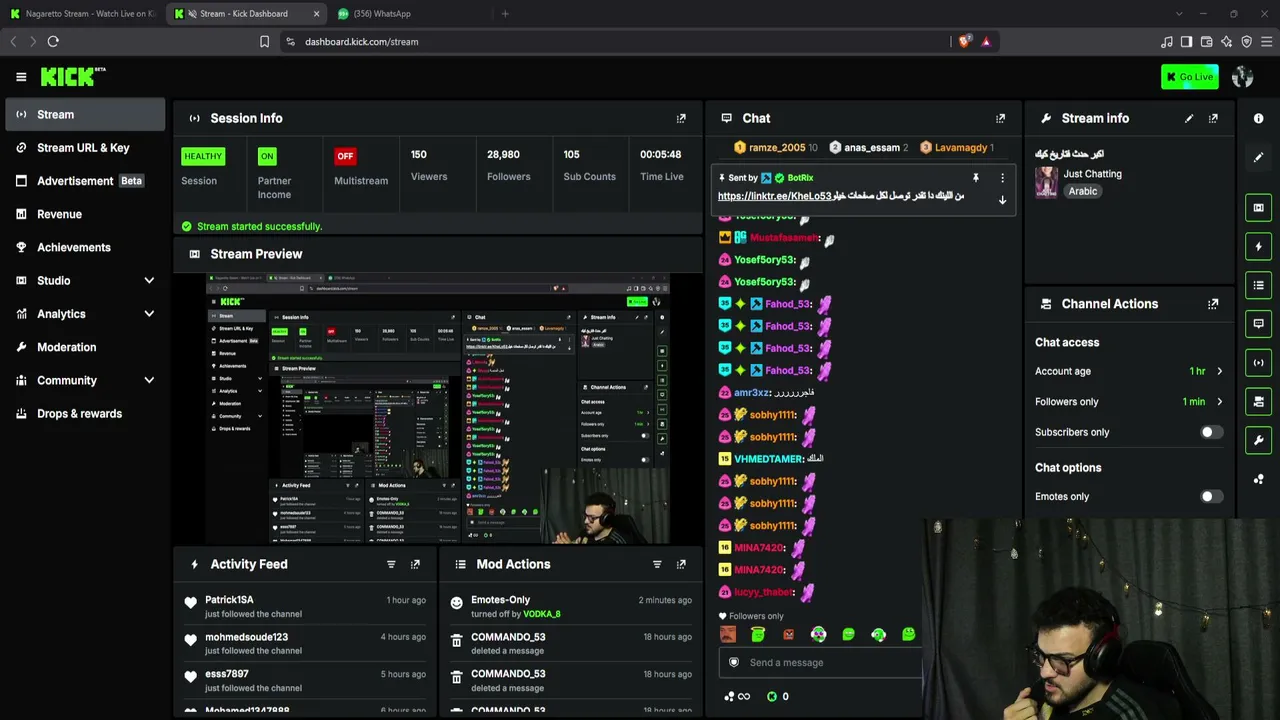Click Patrick1SA in Activity Feed

(229, 600)
